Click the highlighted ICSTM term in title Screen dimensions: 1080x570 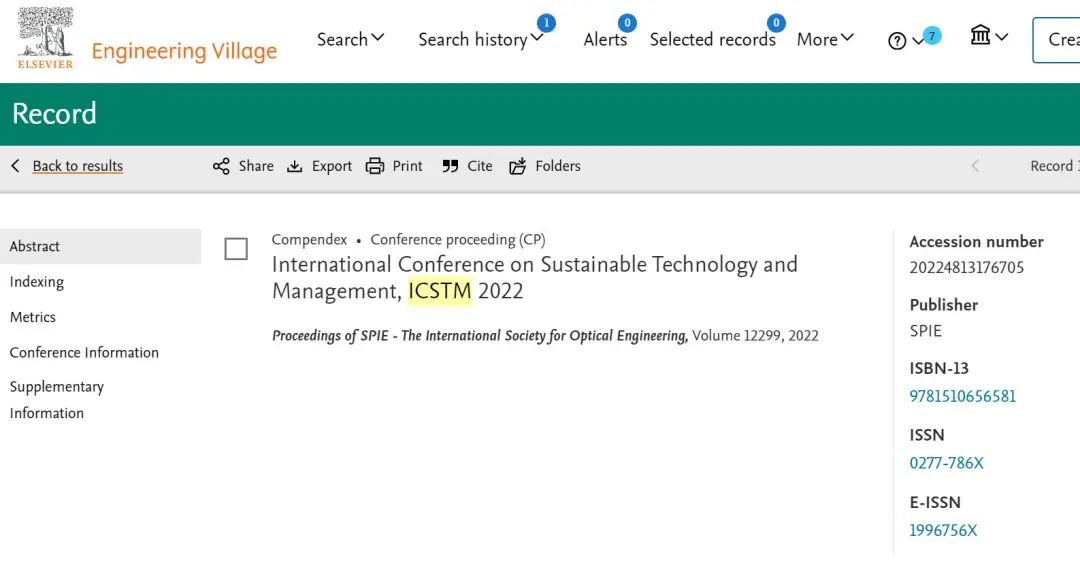(x=439, y=291)
